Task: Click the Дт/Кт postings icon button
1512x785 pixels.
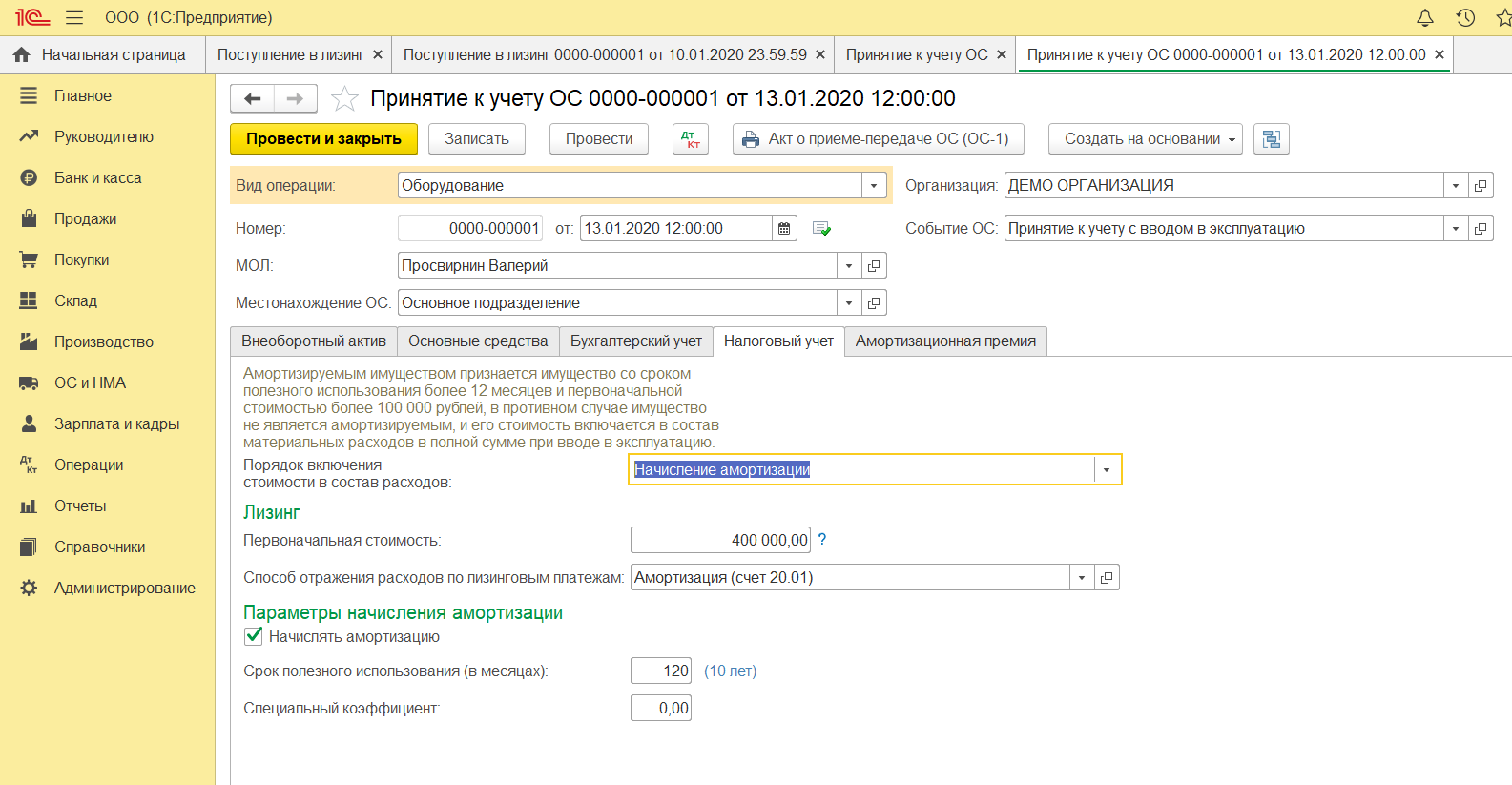Action: tap(691, 139)
